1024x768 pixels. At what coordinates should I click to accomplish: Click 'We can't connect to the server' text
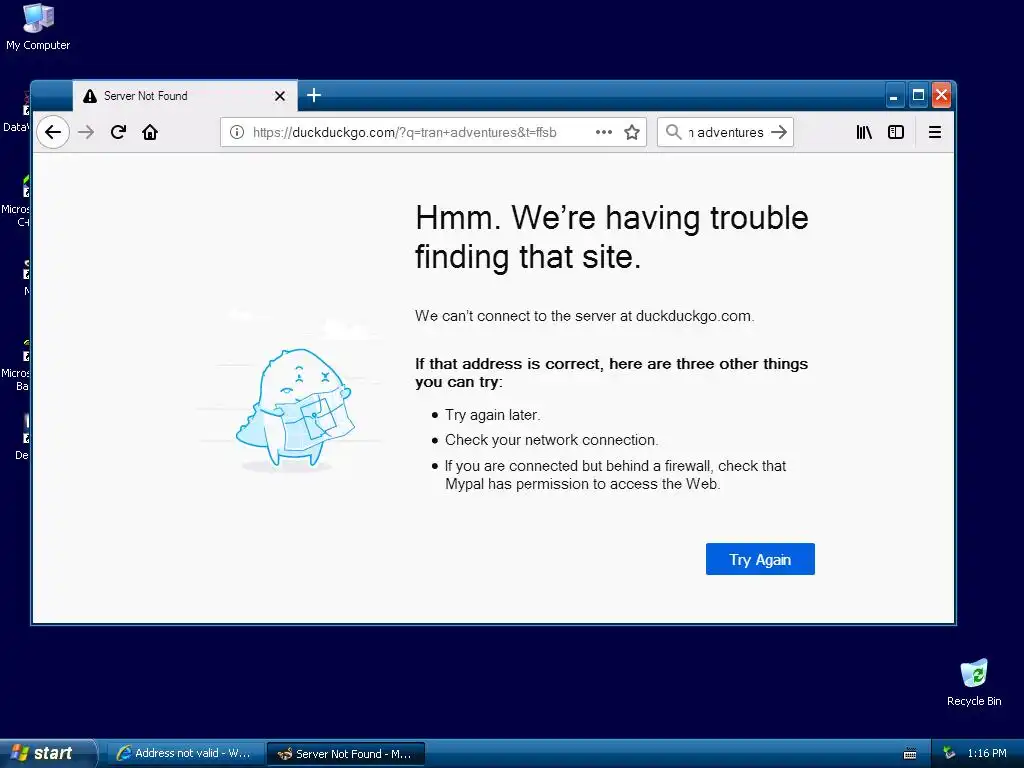pos(584,316)
